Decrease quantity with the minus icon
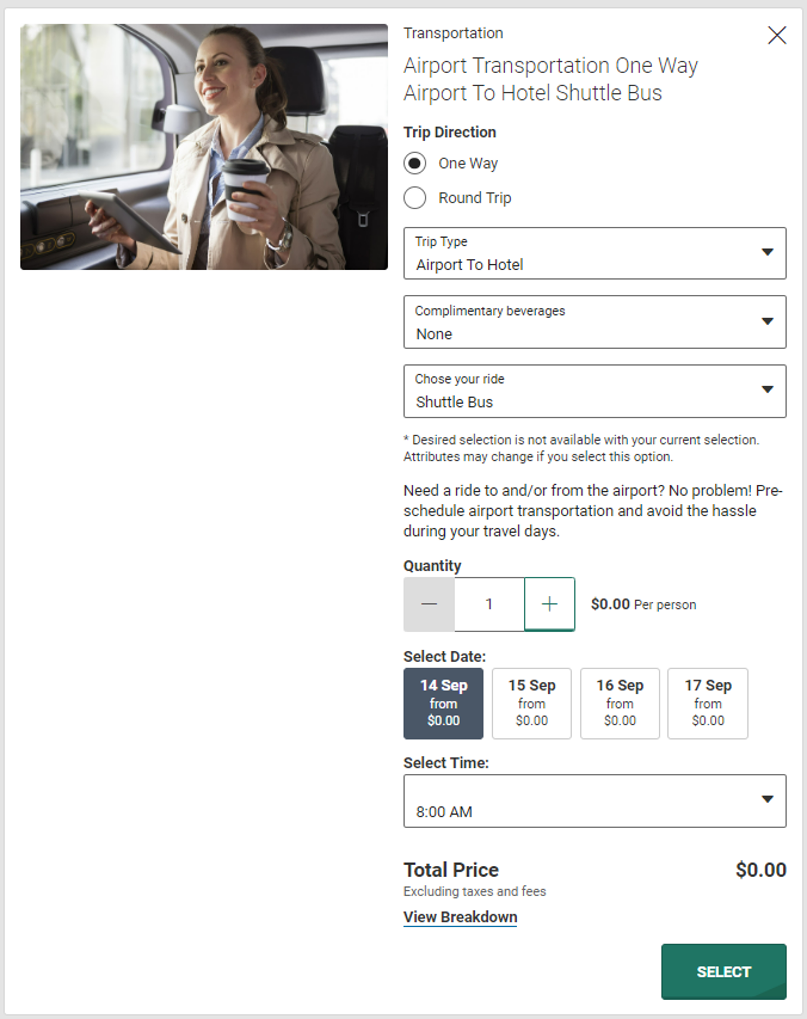The width and height of the screenshot is (807, 1019). pyautogui.click(x=429, y=604)
